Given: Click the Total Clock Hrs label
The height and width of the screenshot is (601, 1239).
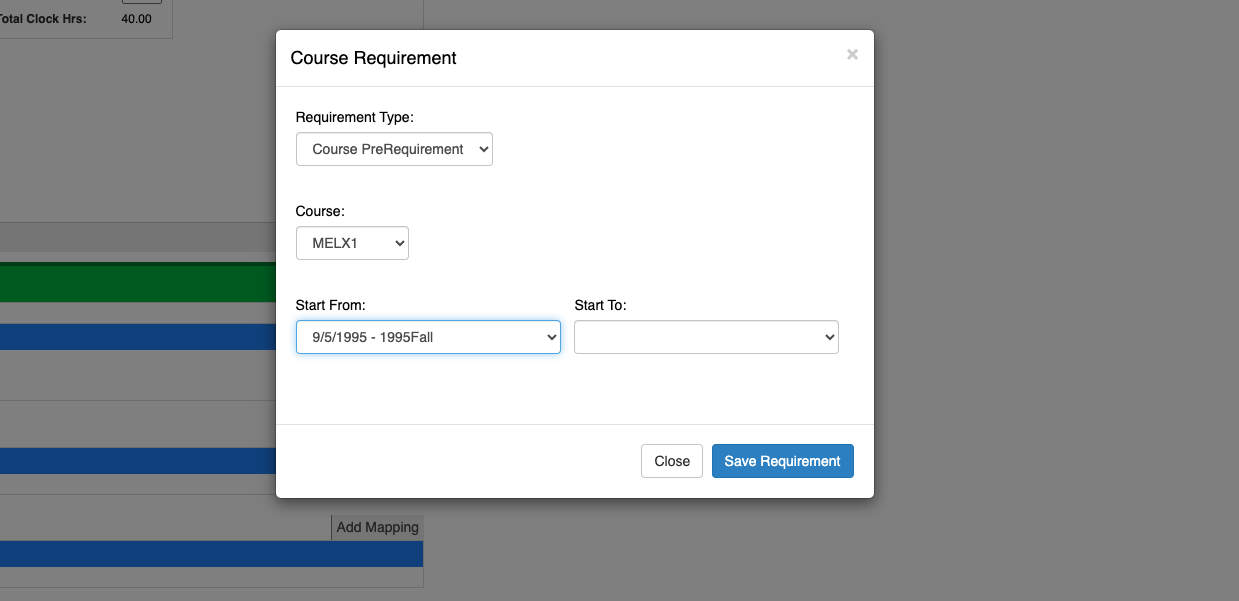Looking at the screenshot, I should pos(43,18).
